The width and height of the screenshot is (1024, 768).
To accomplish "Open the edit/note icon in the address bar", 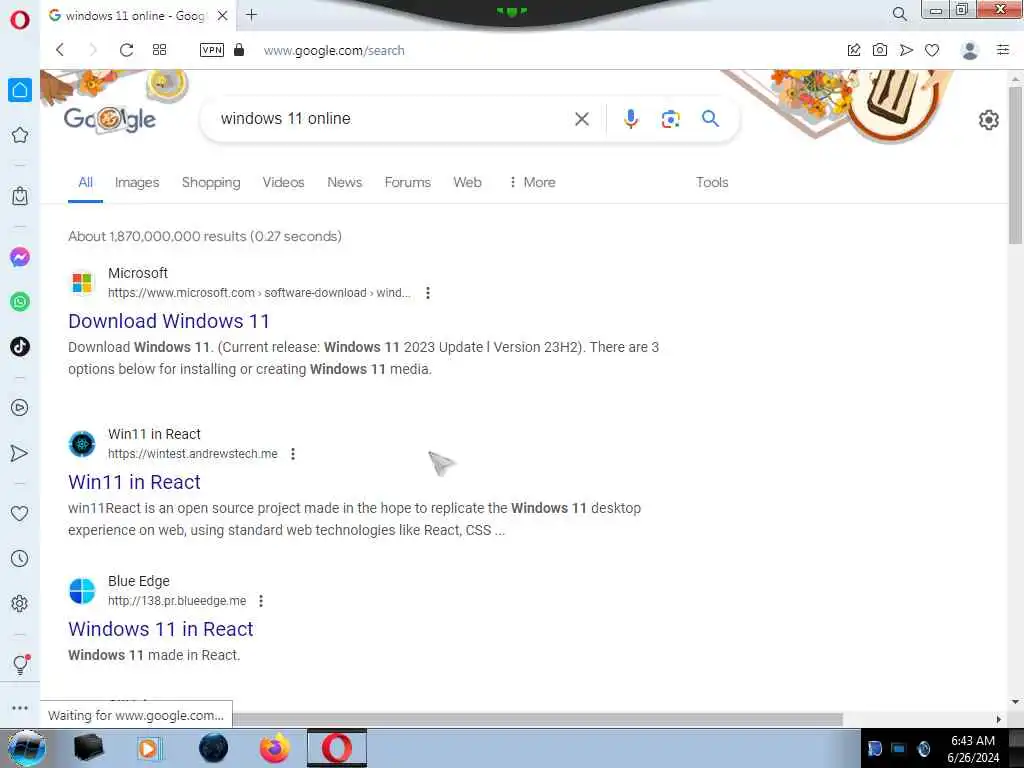I will pyautogui.click(x=854, y=50).
